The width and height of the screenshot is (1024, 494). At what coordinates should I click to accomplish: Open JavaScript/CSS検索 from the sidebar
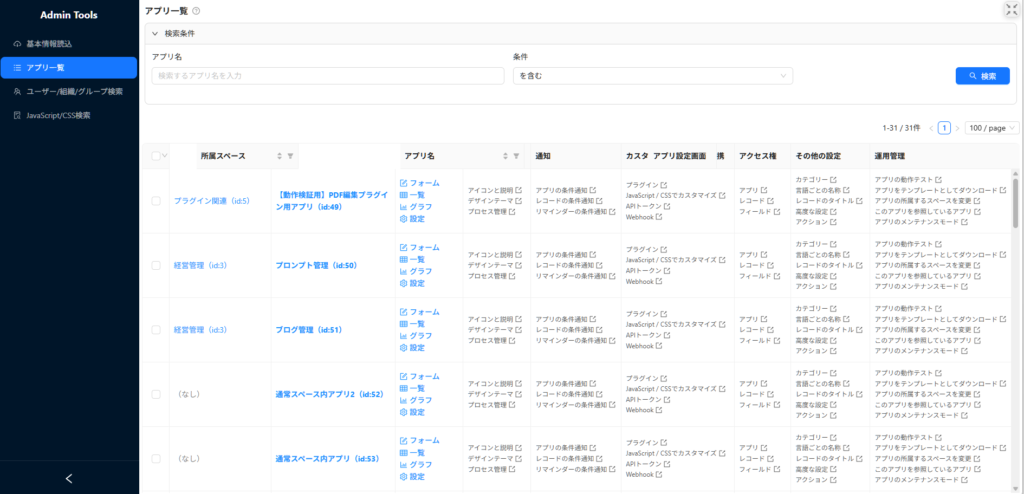(x=68, y=115)
